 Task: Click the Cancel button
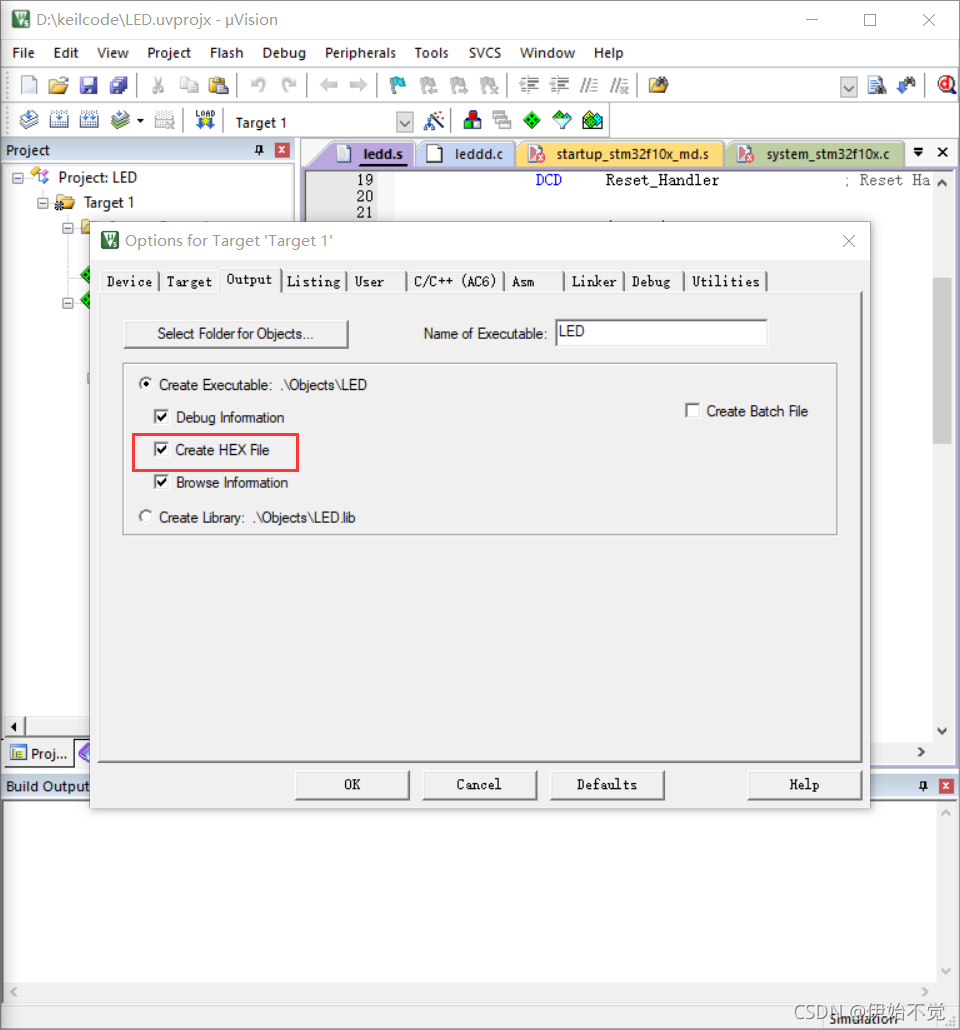point(479,784)
